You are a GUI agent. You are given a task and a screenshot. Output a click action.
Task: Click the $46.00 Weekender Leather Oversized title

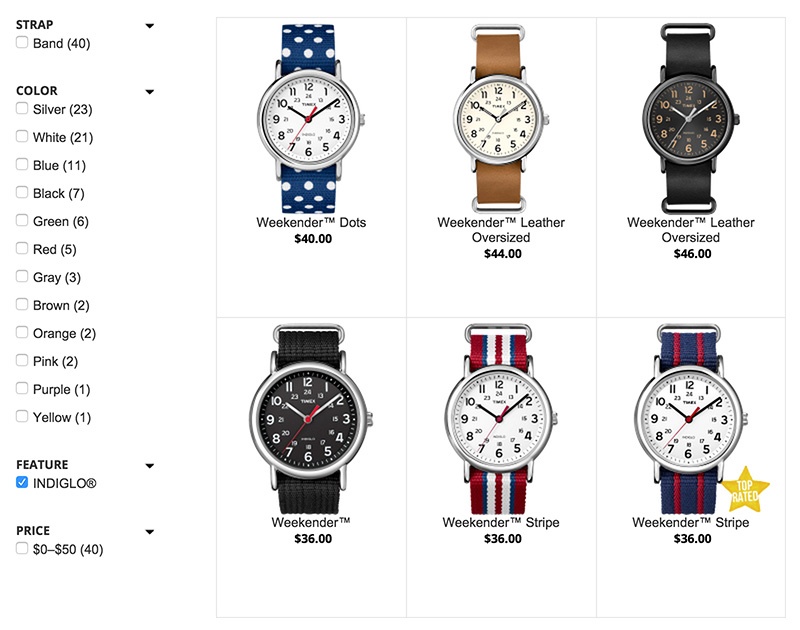coord(691,230)
